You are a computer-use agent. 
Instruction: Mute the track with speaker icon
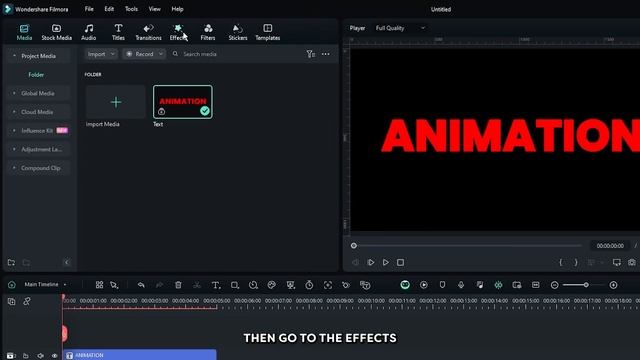click(x=40, y=356)
